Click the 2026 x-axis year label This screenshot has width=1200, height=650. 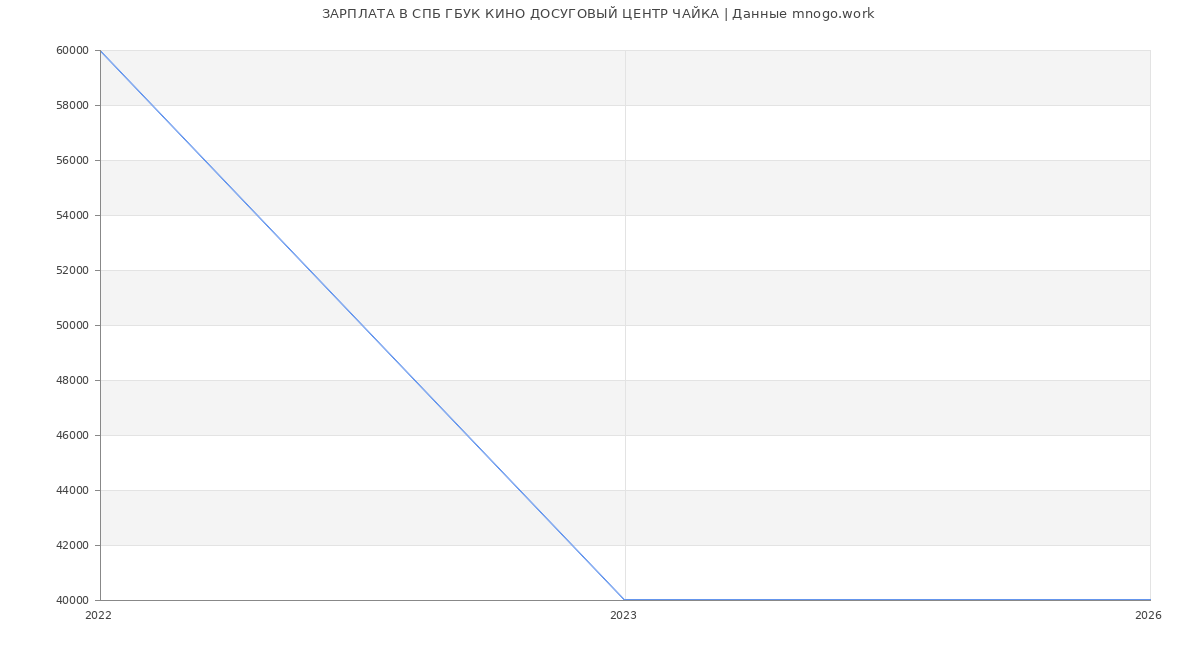pos(1148,616)
